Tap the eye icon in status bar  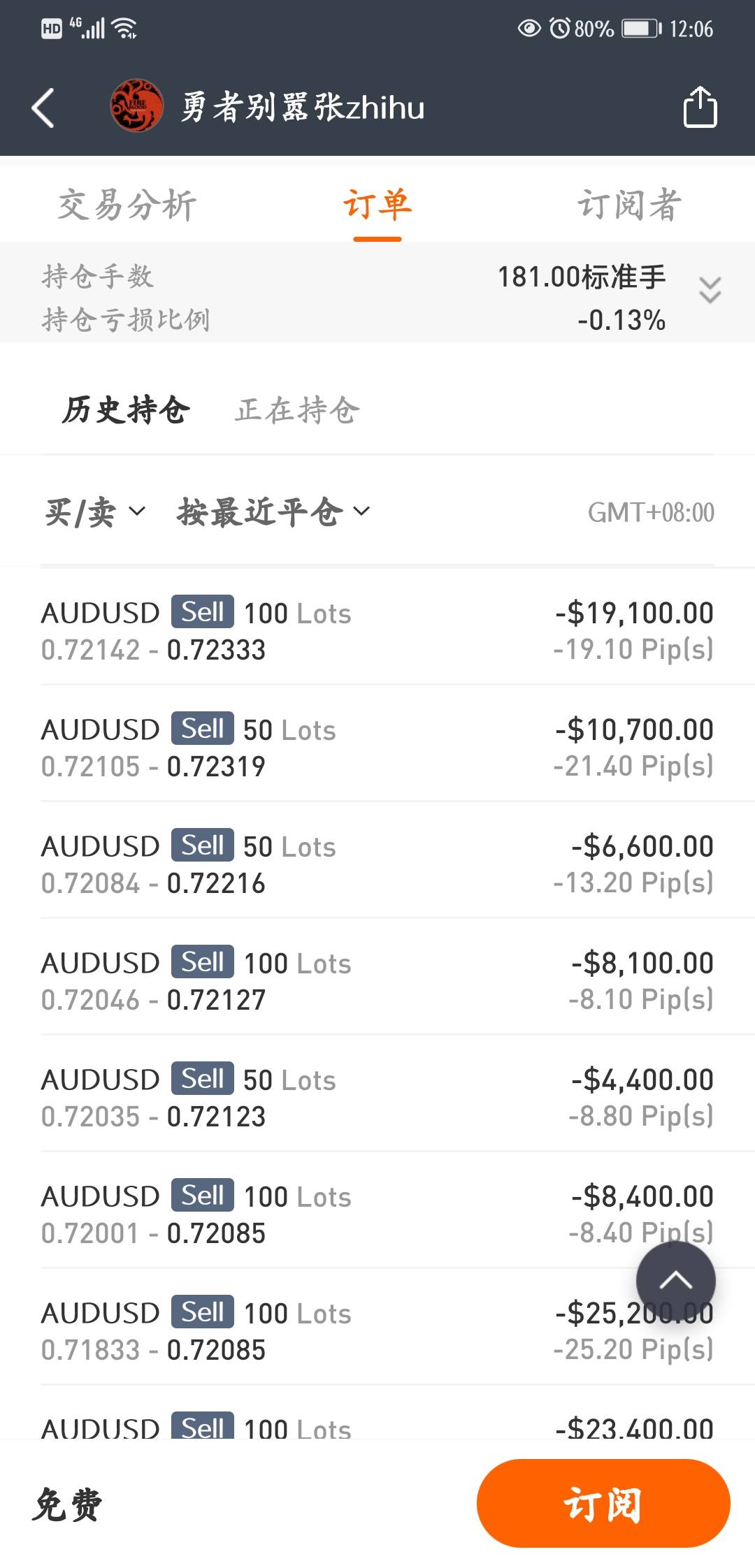[x=529, y=29]
